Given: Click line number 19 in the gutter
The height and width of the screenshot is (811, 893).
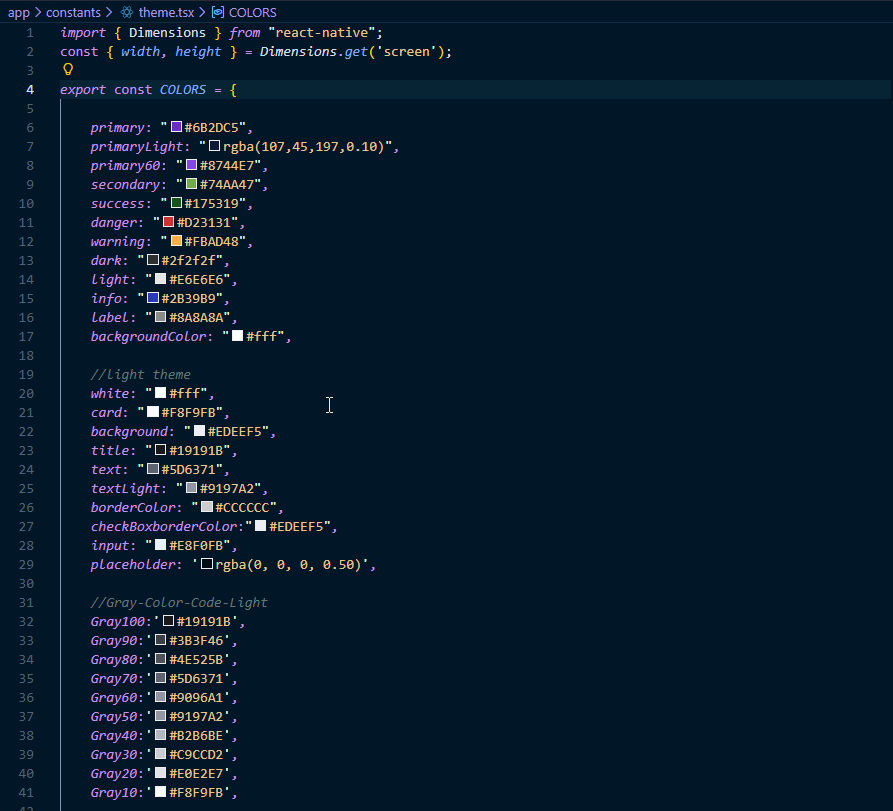Looking at the screenshot, I should (x=29, y=375).
